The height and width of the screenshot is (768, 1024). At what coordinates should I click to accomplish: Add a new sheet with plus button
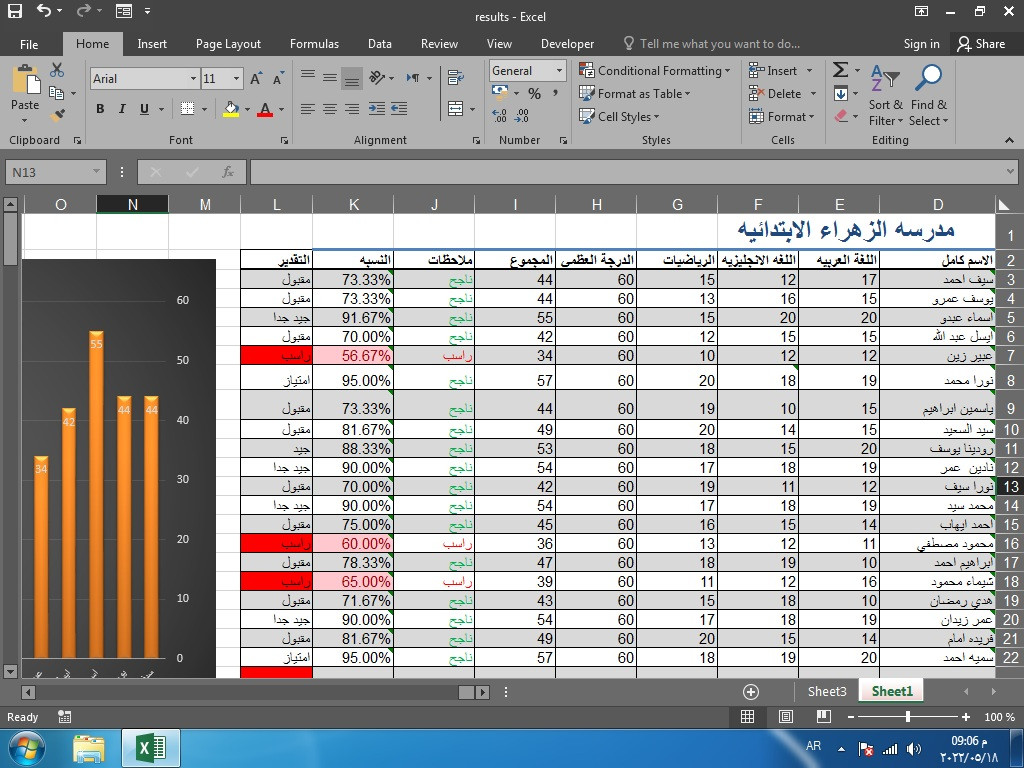tap(750, 692)
